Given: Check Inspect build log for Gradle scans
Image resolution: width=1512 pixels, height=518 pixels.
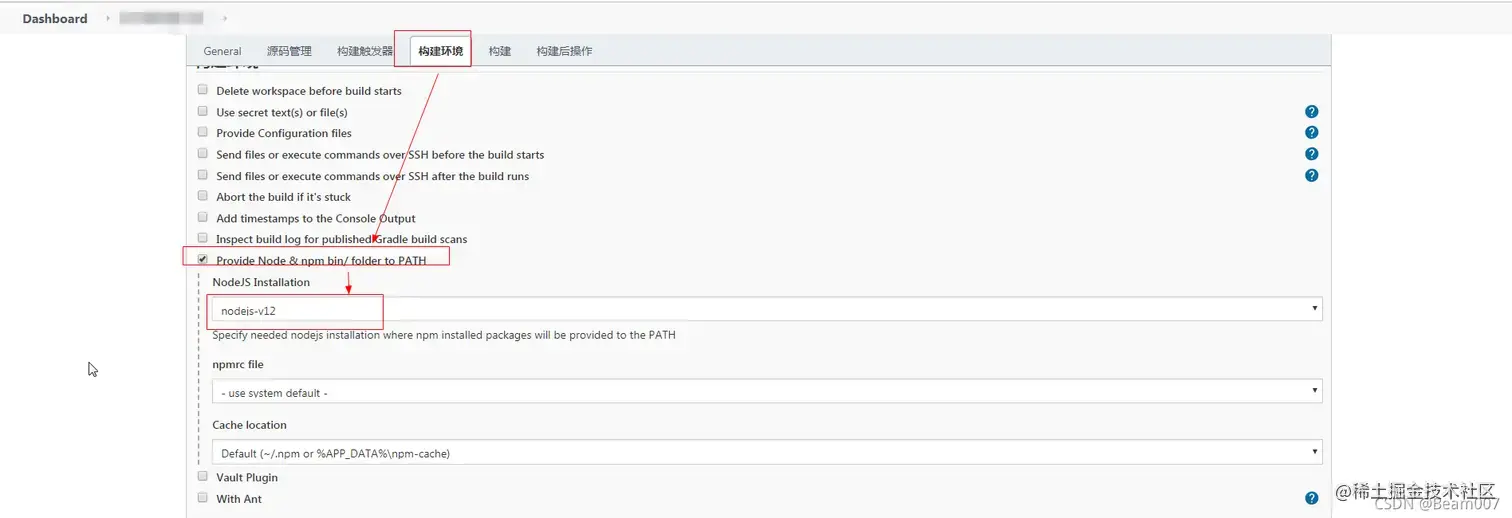Looking at the screenshot, I should pyautogui.click(x=202, y=238).
